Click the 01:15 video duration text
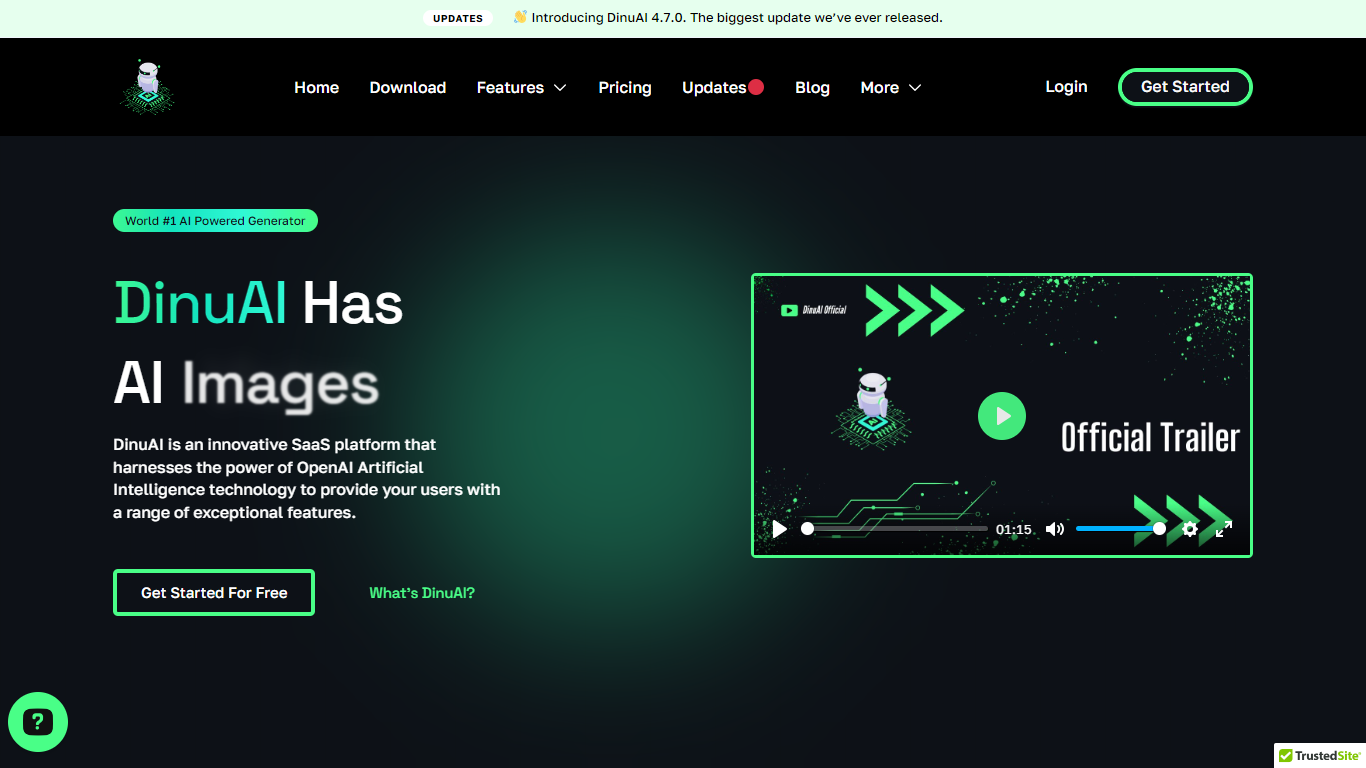 coord(1014,530)
